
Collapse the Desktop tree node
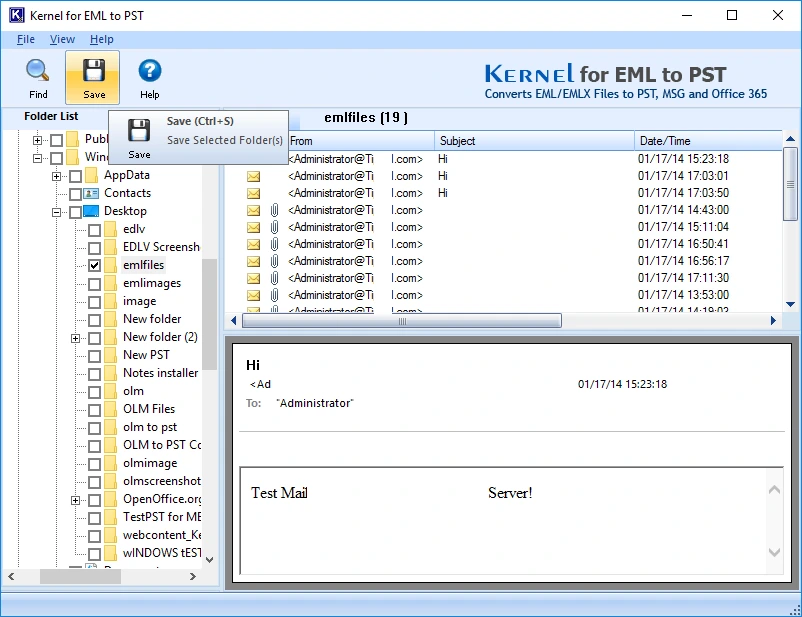pos(56,212)
